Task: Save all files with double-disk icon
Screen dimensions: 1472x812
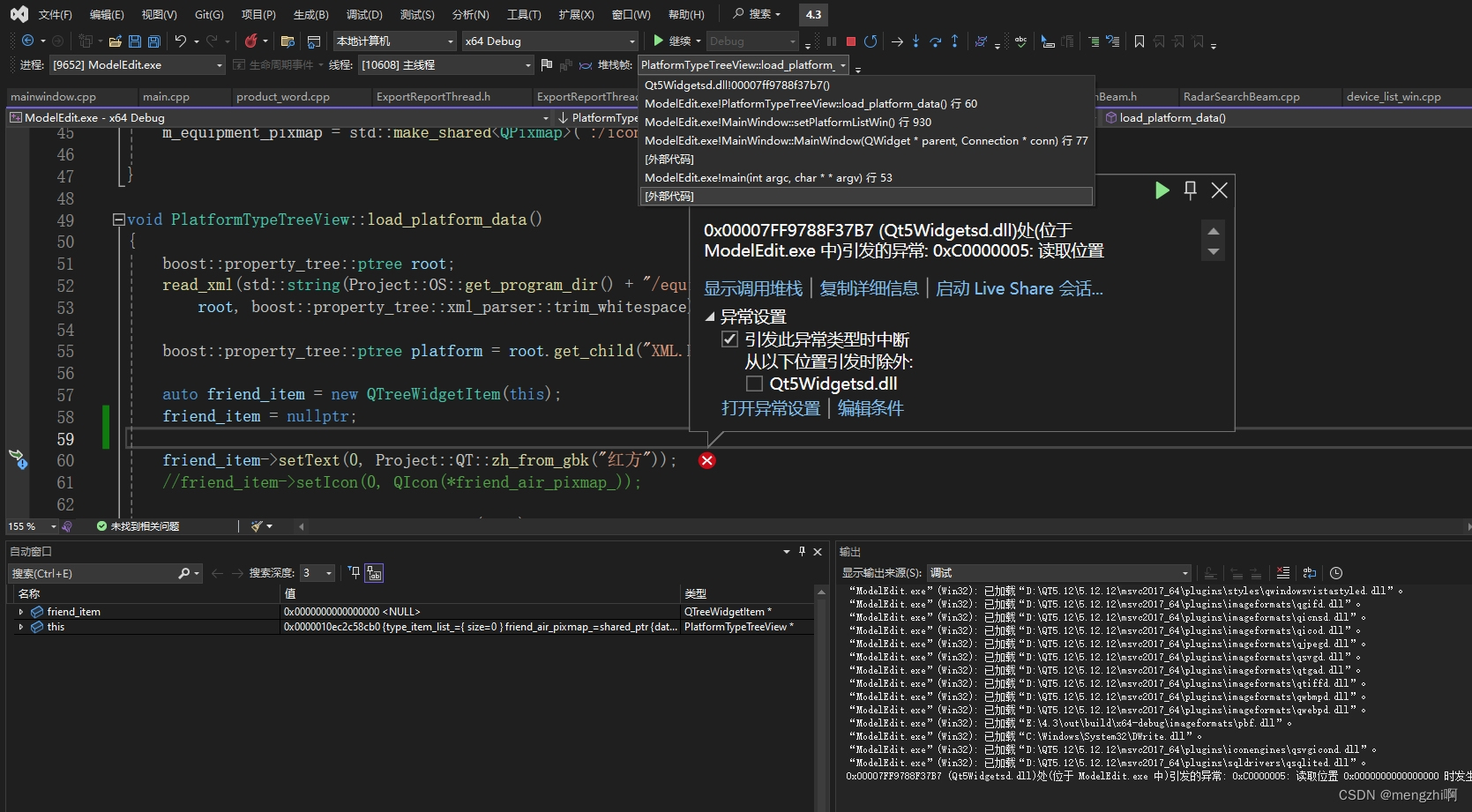Action: pos(154,41)
